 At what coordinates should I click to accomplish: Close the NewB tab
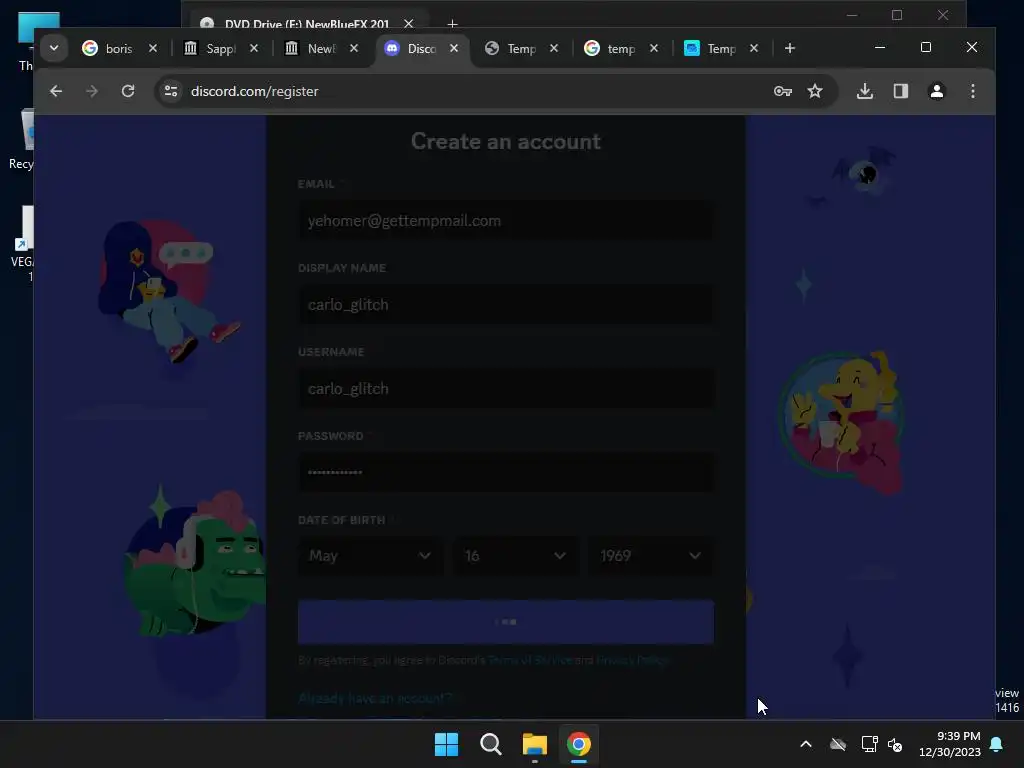(x=354, y=48)
